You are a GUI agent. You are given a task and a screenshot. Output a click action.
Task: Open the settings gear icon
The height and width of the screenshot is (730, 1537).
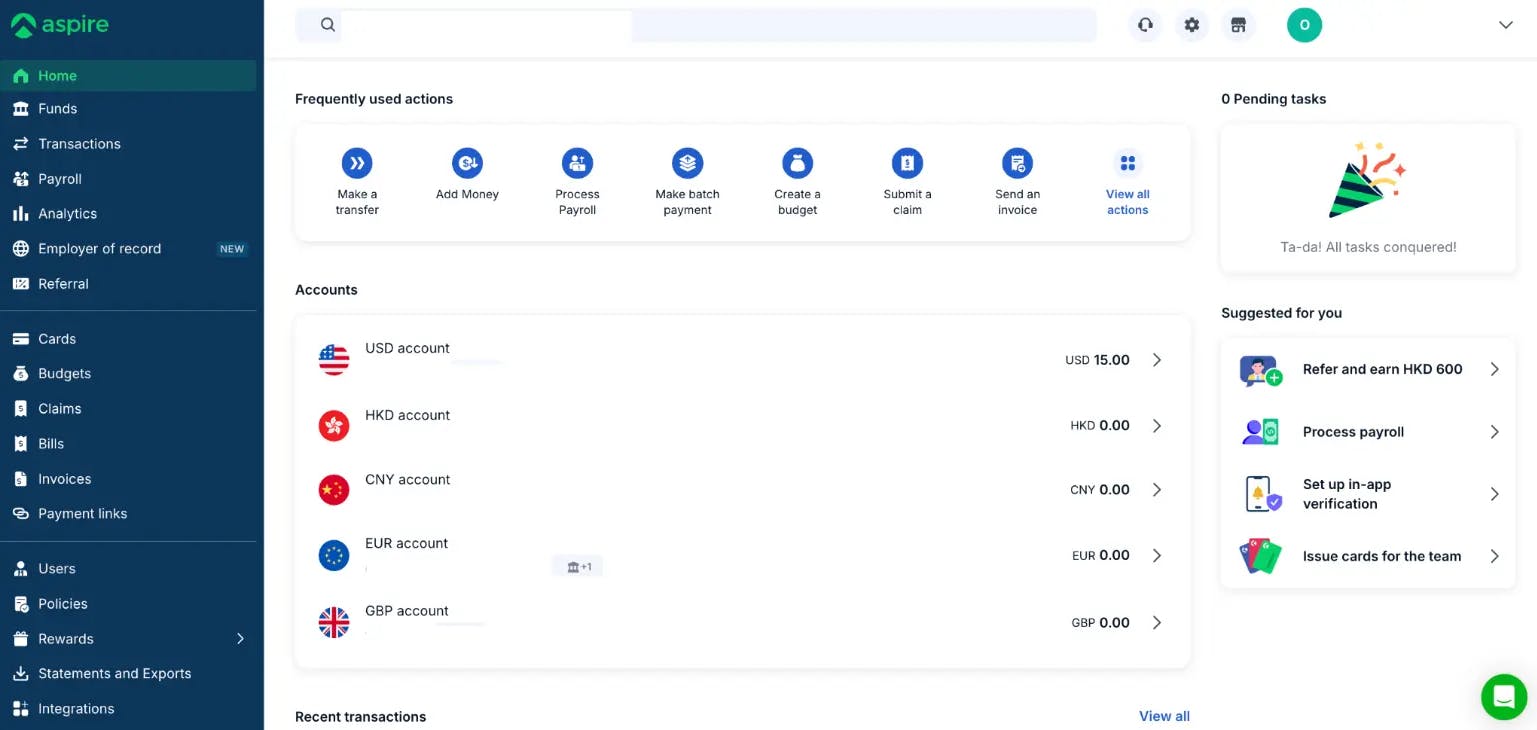coord(1191,24)
